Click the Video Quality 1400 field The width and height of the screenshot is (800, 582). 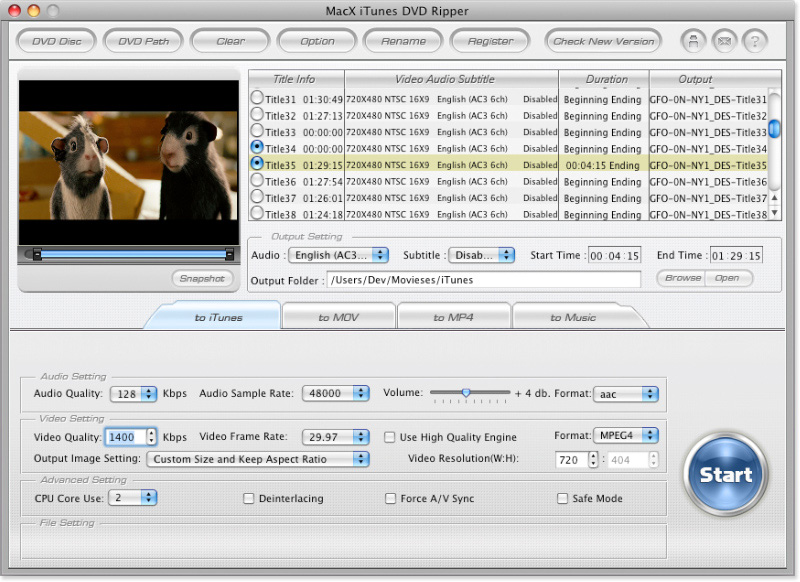click(126, 437)
